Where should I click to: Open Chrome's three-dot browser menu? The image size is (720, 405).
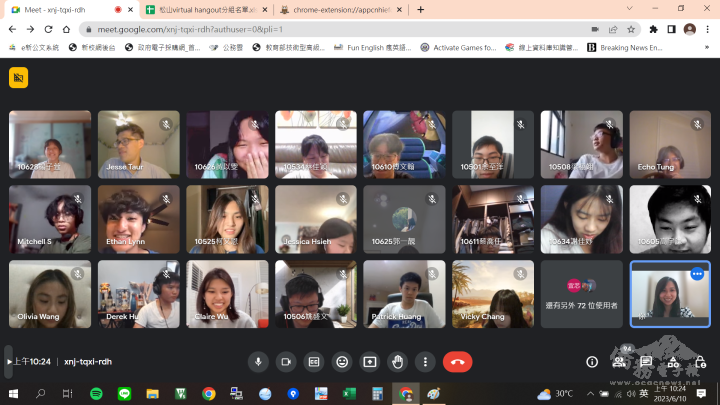click(x=708, y=29)
